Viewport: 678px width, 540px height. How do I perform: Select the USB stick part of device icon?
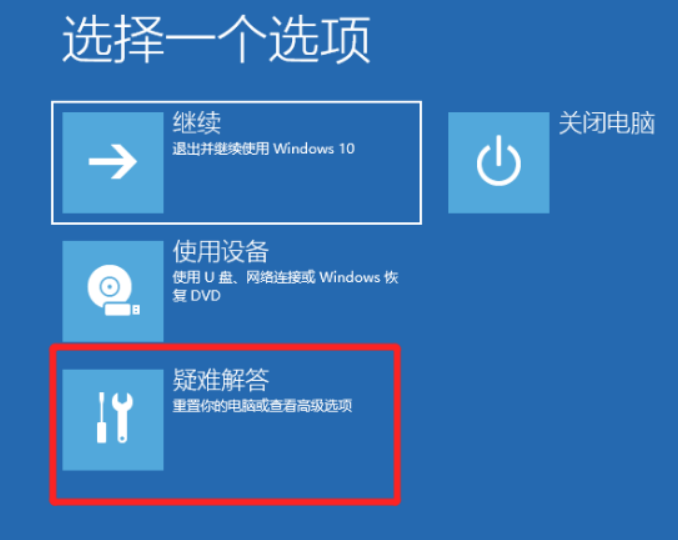click(122, 310)
